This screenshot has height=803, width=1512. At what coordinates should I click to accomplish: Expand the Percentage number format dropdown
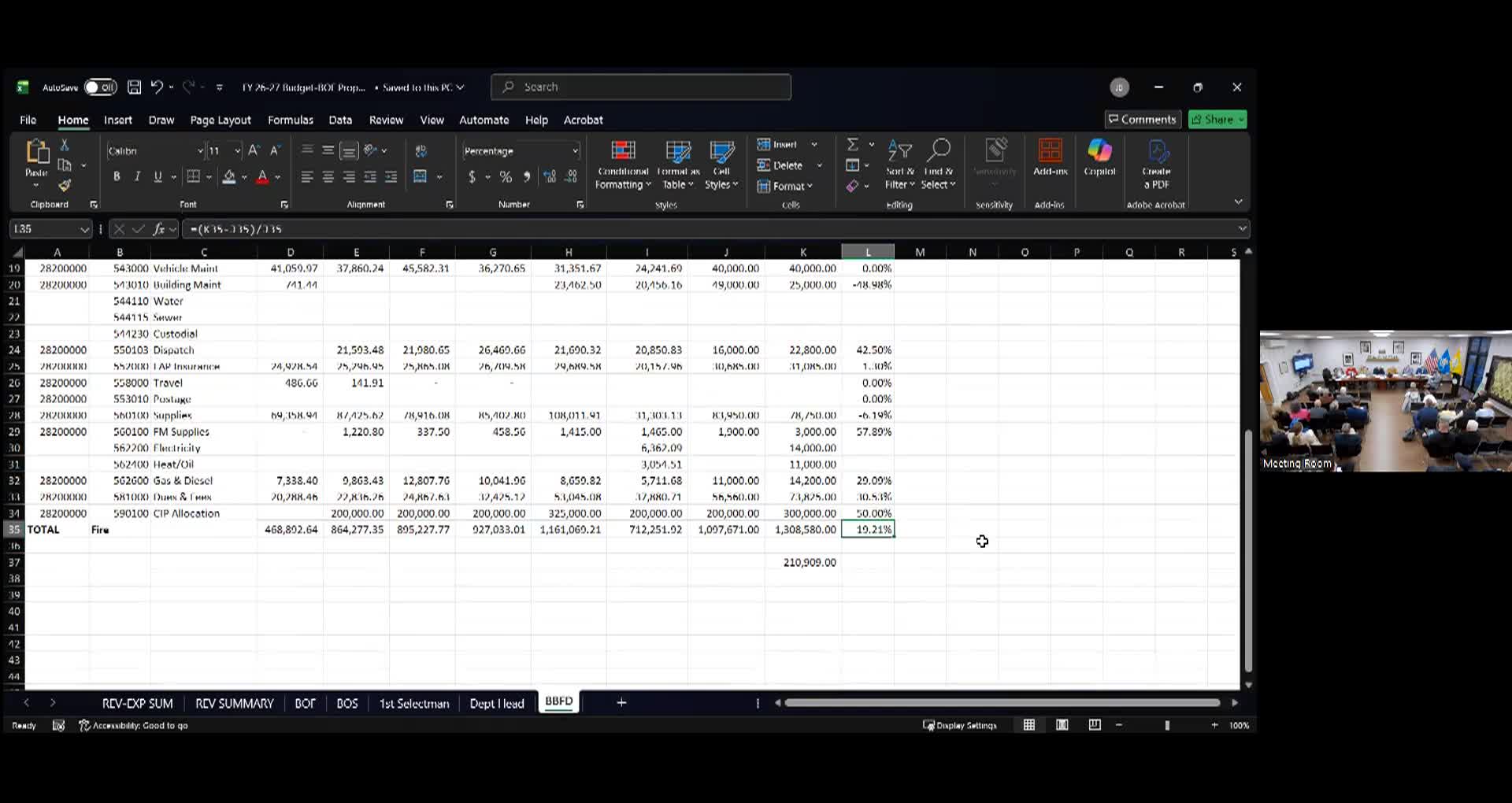pyautogui.click(x=575, y=151)
